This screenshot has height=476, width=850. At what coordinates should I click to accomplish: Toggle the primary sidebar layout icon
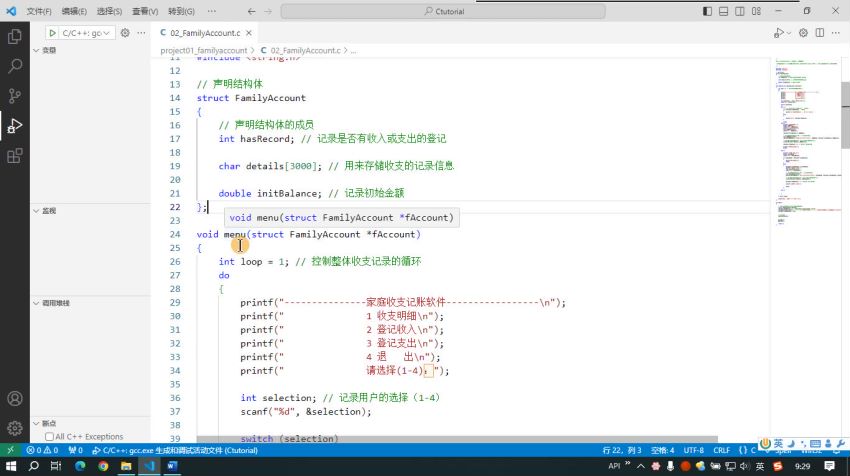[707, 11]
